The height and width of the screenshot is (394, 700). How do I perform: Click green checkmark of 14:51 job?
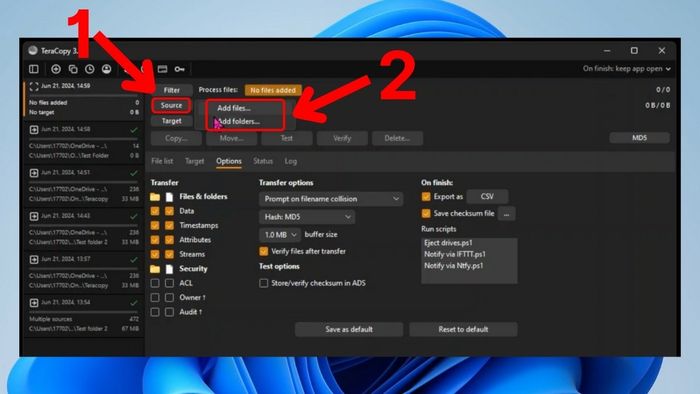(133, 173)
